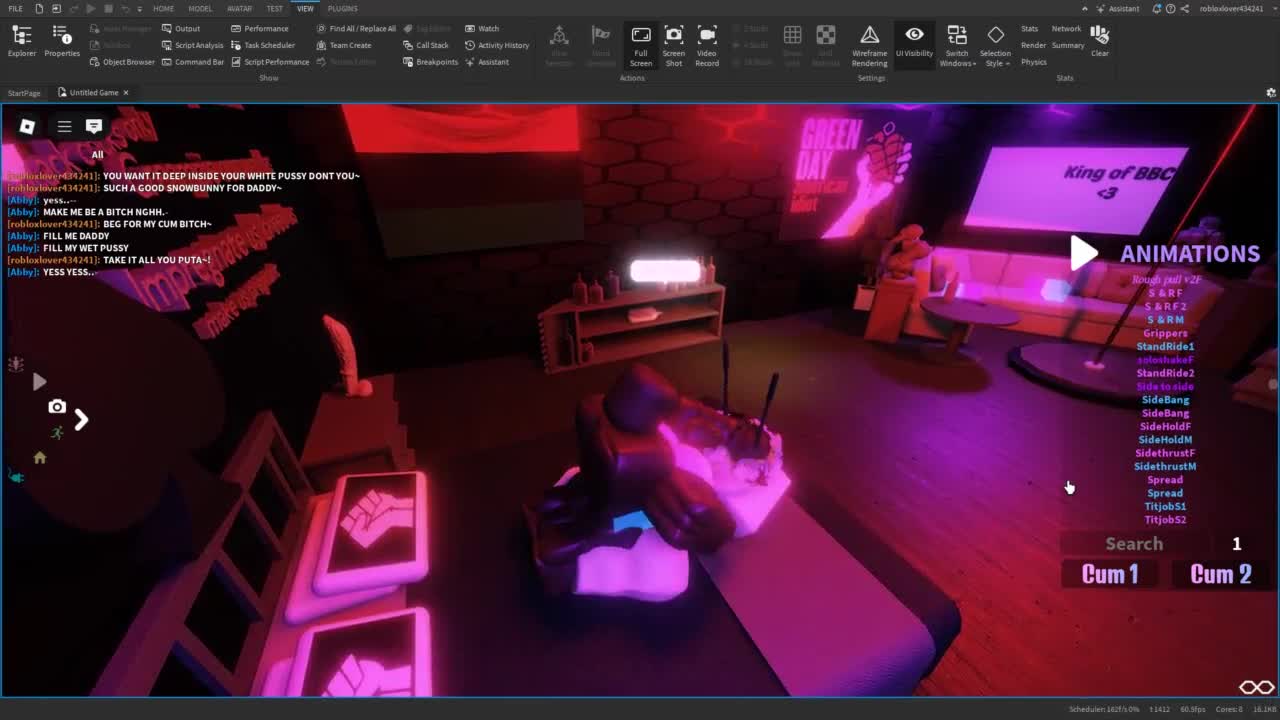The image size is (1280, 720).
Task: Click the Breakpoints button
Action: click(431, 62)
